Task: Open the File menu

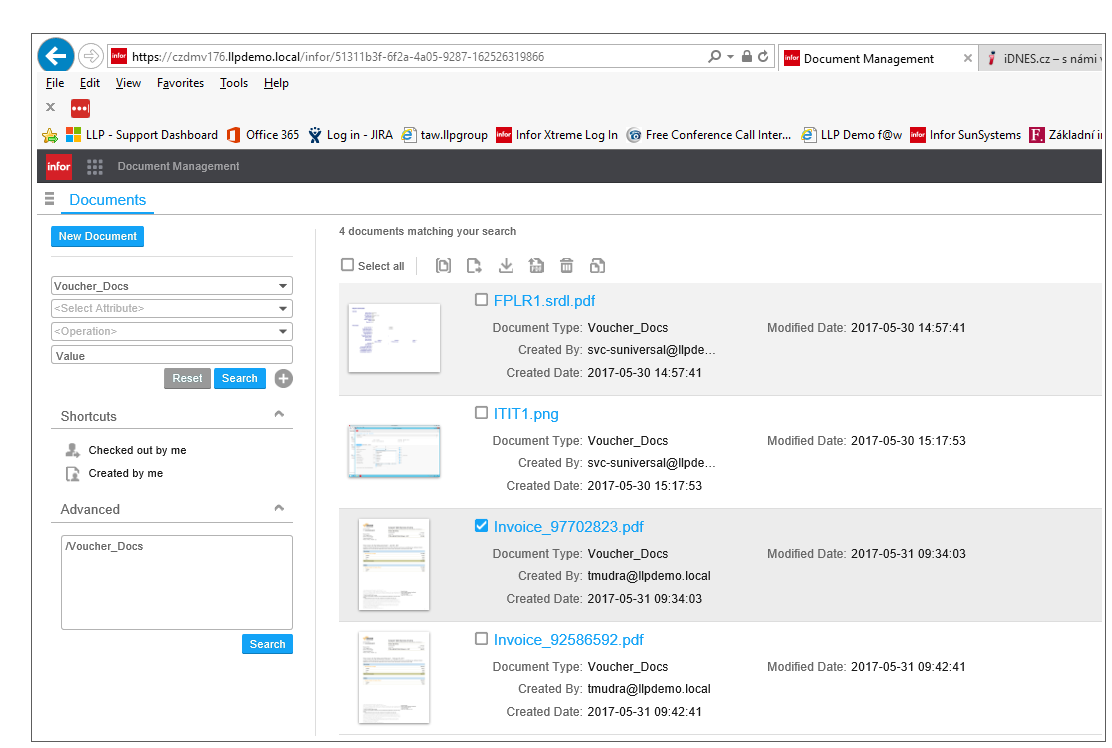Action: click(54, 83)
